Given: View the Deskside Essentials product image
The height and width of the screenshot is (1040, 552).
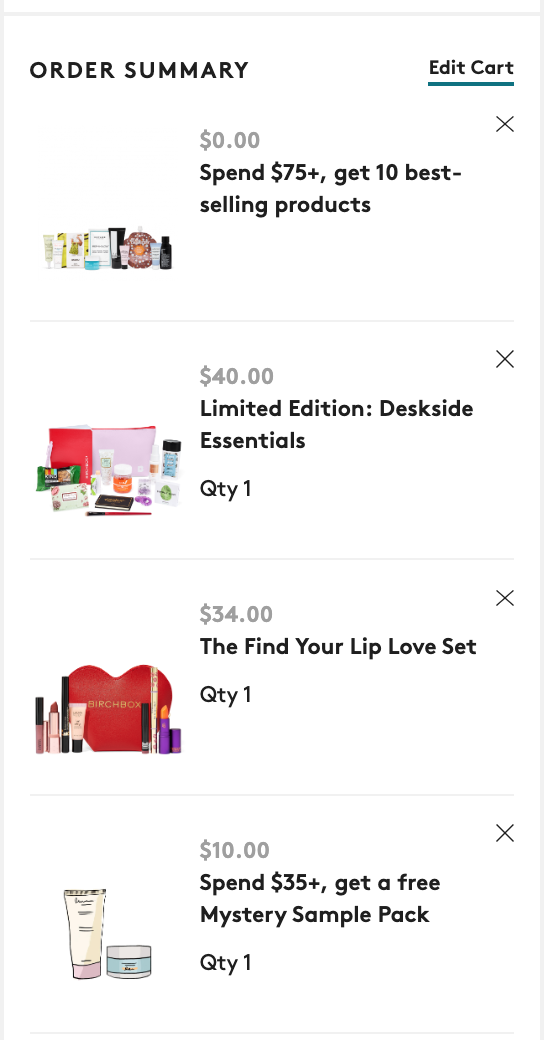Looking at the screenshot, I should point(108,471).
